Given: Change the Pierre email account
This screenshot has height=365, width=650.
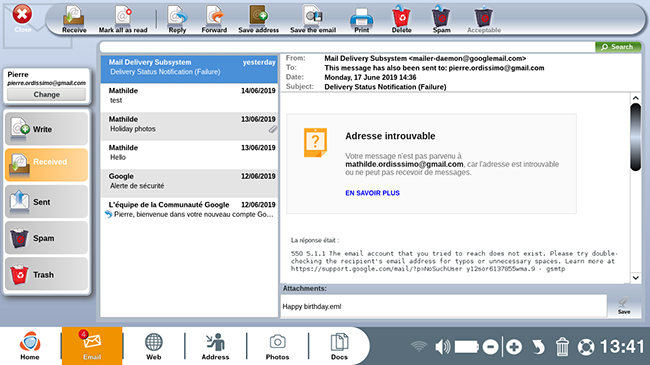Looking at the screenshot, I should click(46, 95).
